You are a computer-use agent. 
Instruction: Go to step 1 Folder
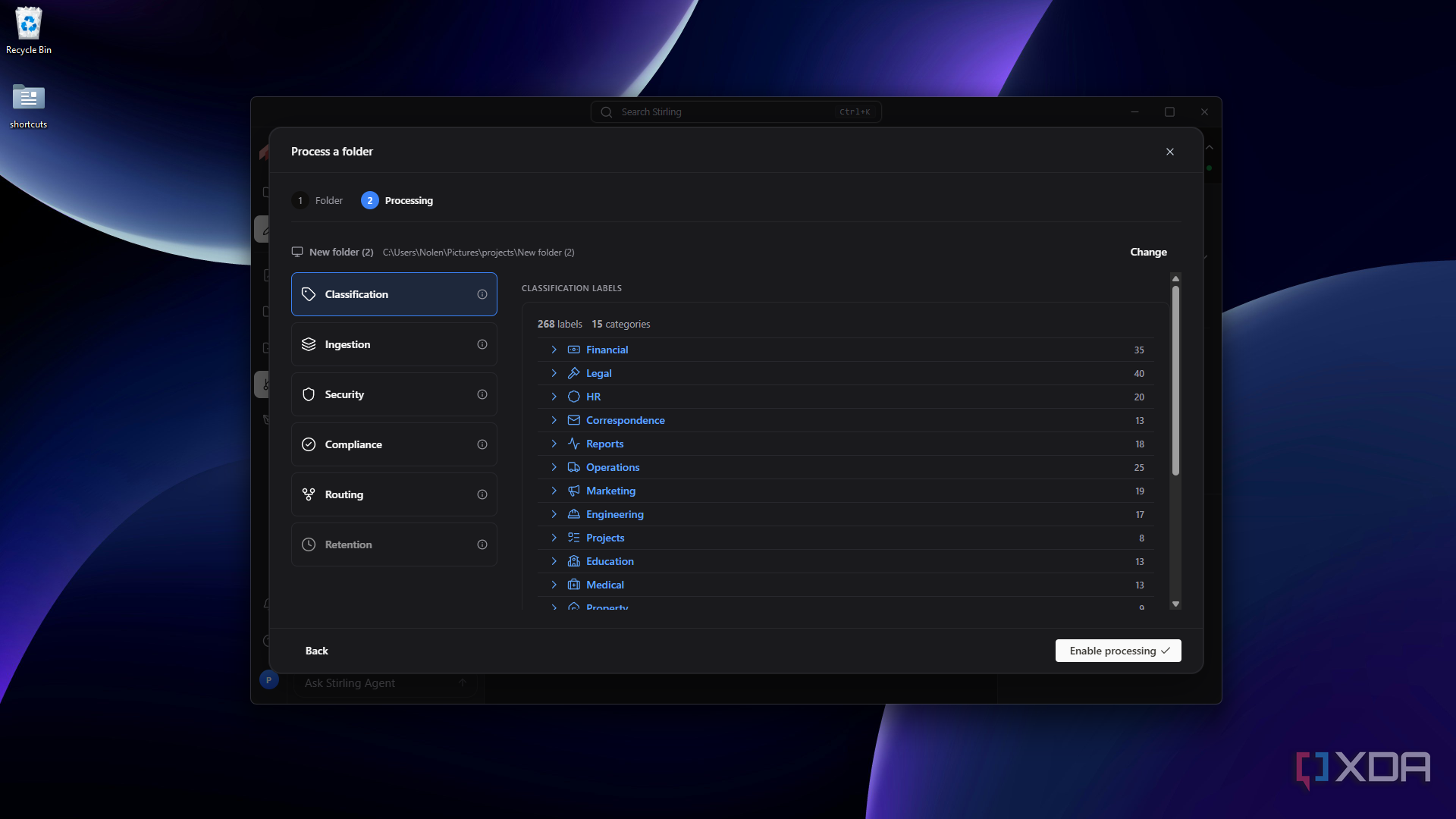pyautogui.click(x=318, y=200)
